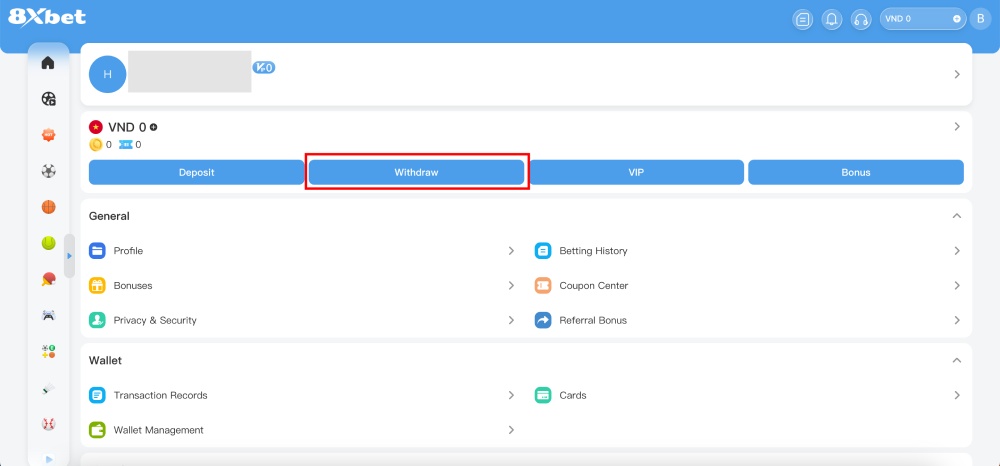Screen dimensions: 1000x466
Task: Go to the Home sidebar icon
Action: point(48,62)
